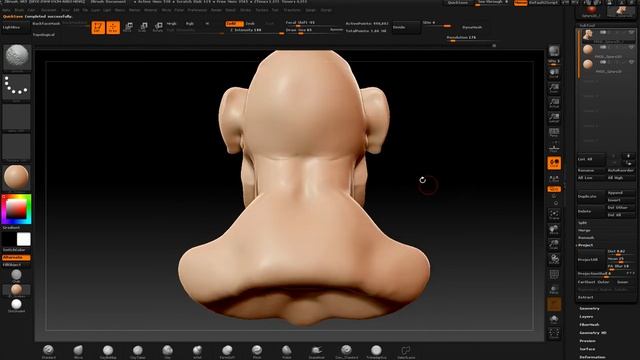Image resolution: width=640 pixels, height=360 pixels.
Task: Pick the Pinch brush
Action: click(x=257, y=351)
